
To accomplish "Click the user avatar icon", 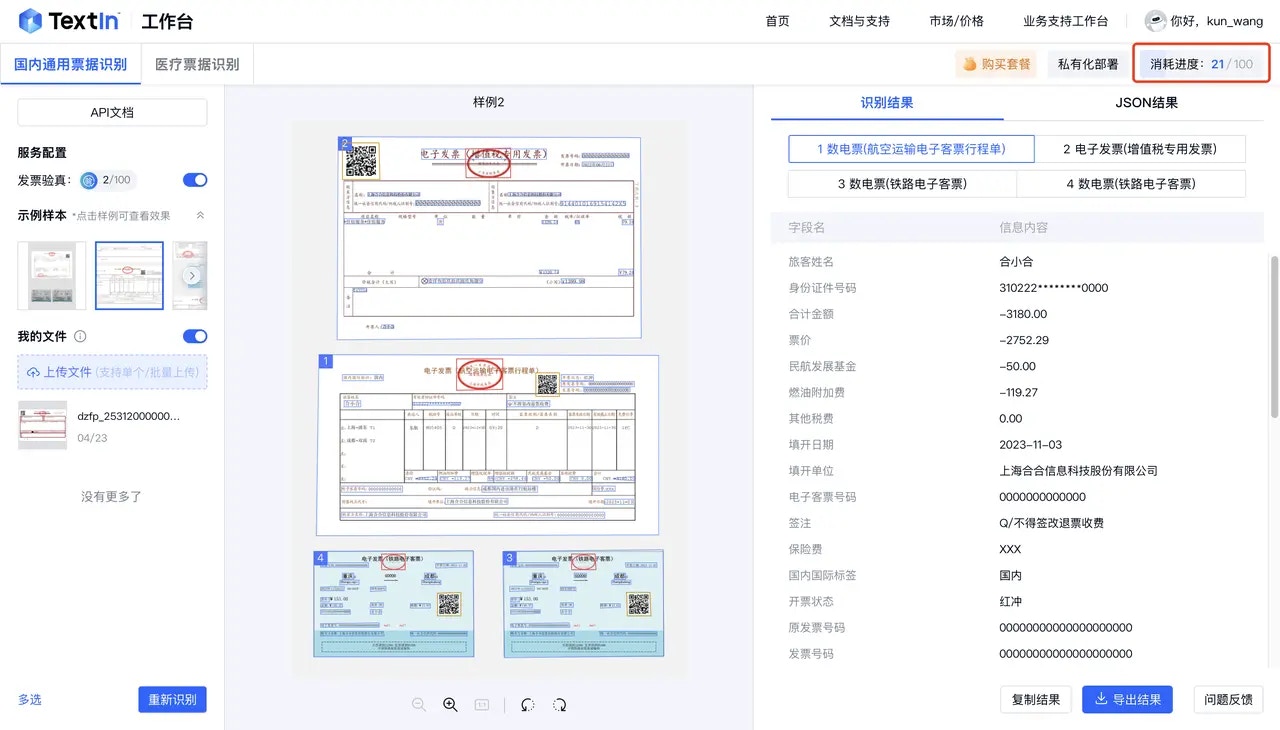I will (x=1155, y=21).
